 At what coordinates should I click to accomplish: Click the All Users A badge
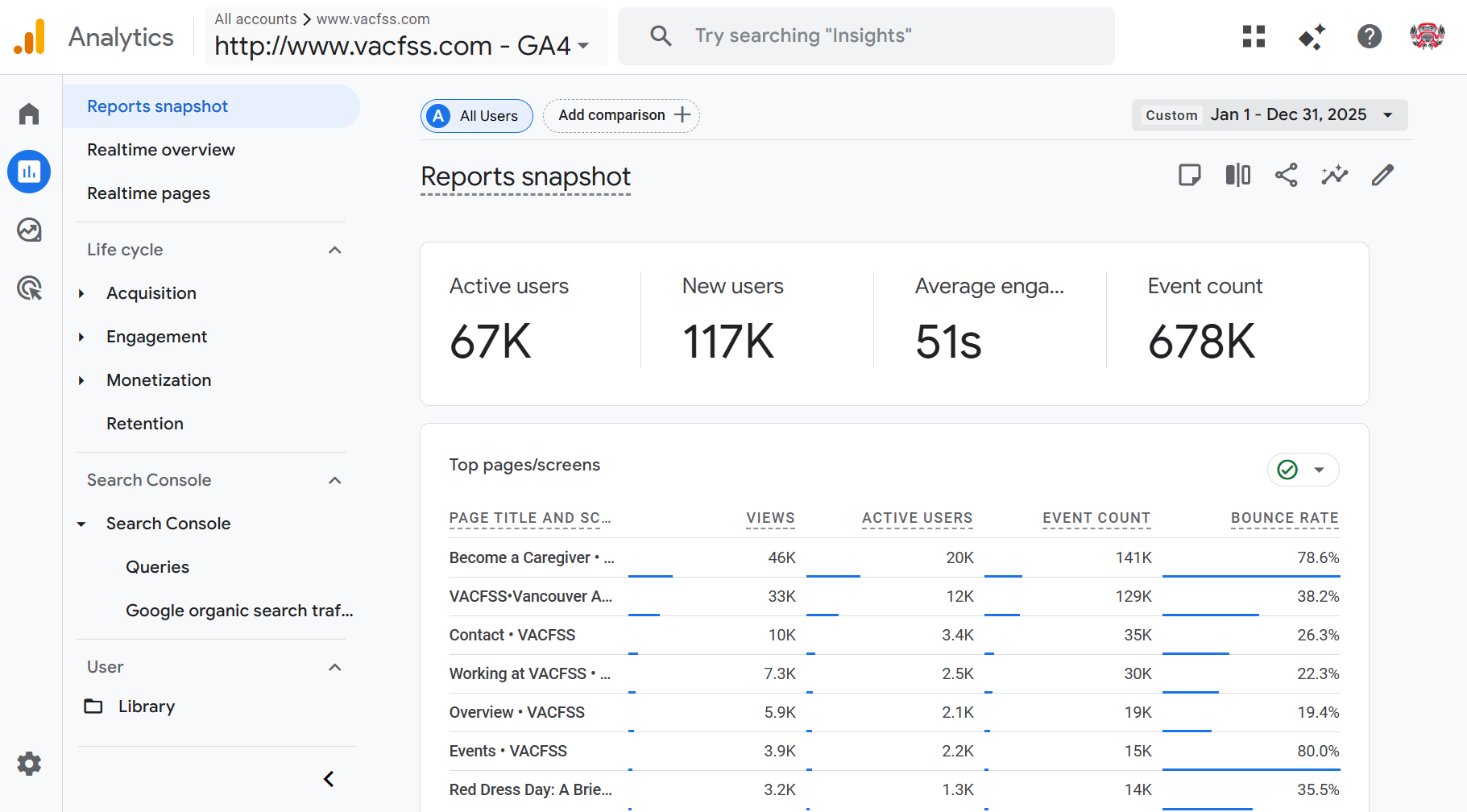pyautogui.click(x=438, y=116)
